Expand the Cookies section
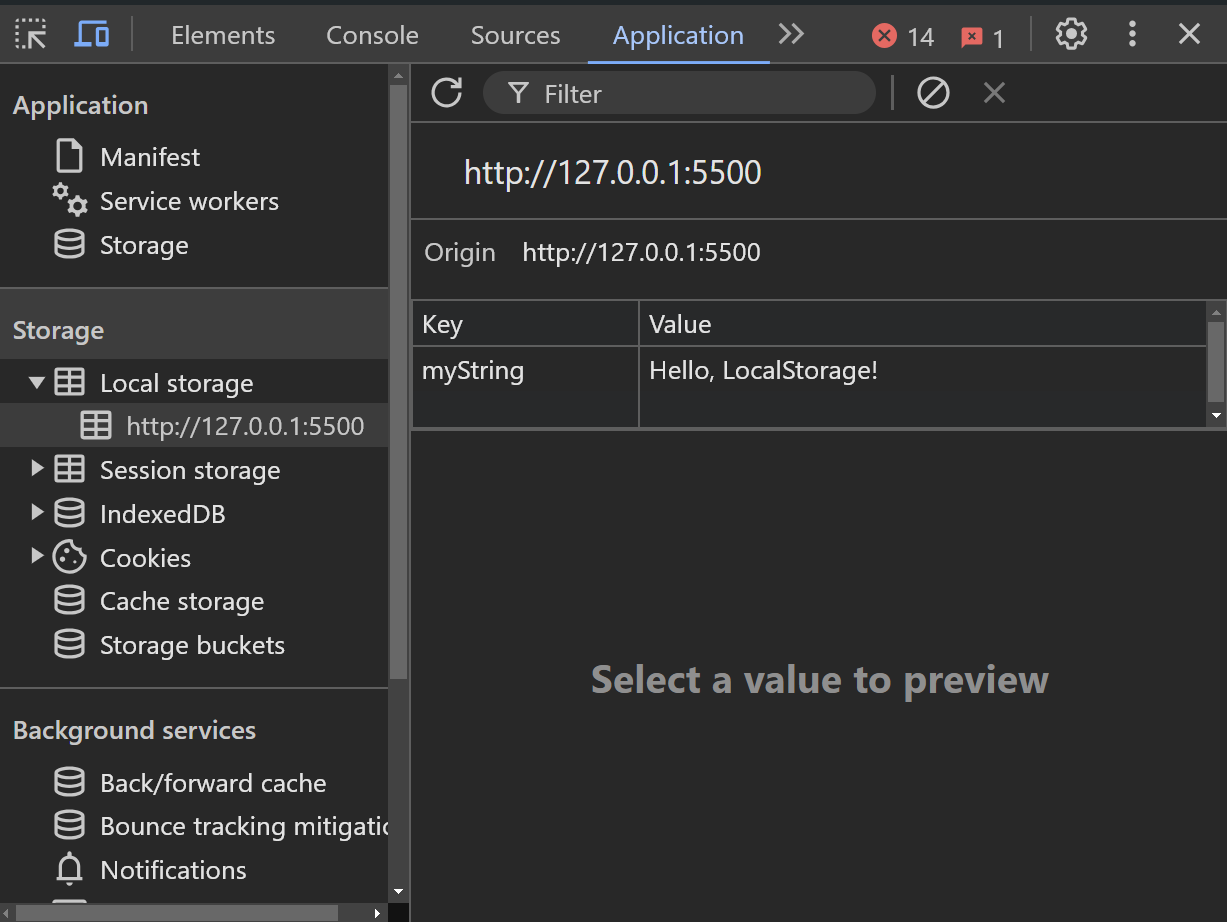The height and width of the screenshot is (922, 1227). click(x=37, y=557)
